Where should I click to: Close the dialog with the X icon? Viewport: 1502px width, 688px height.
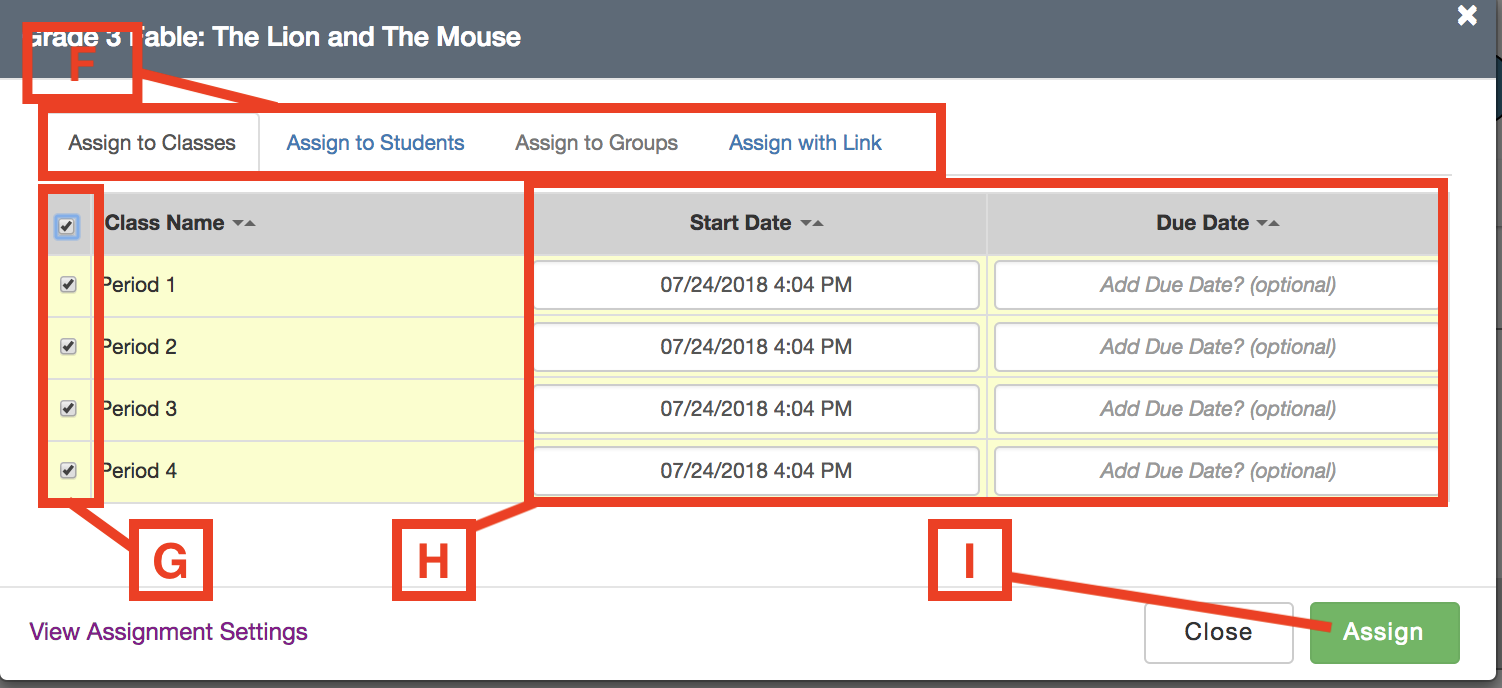pos(1467,16)
